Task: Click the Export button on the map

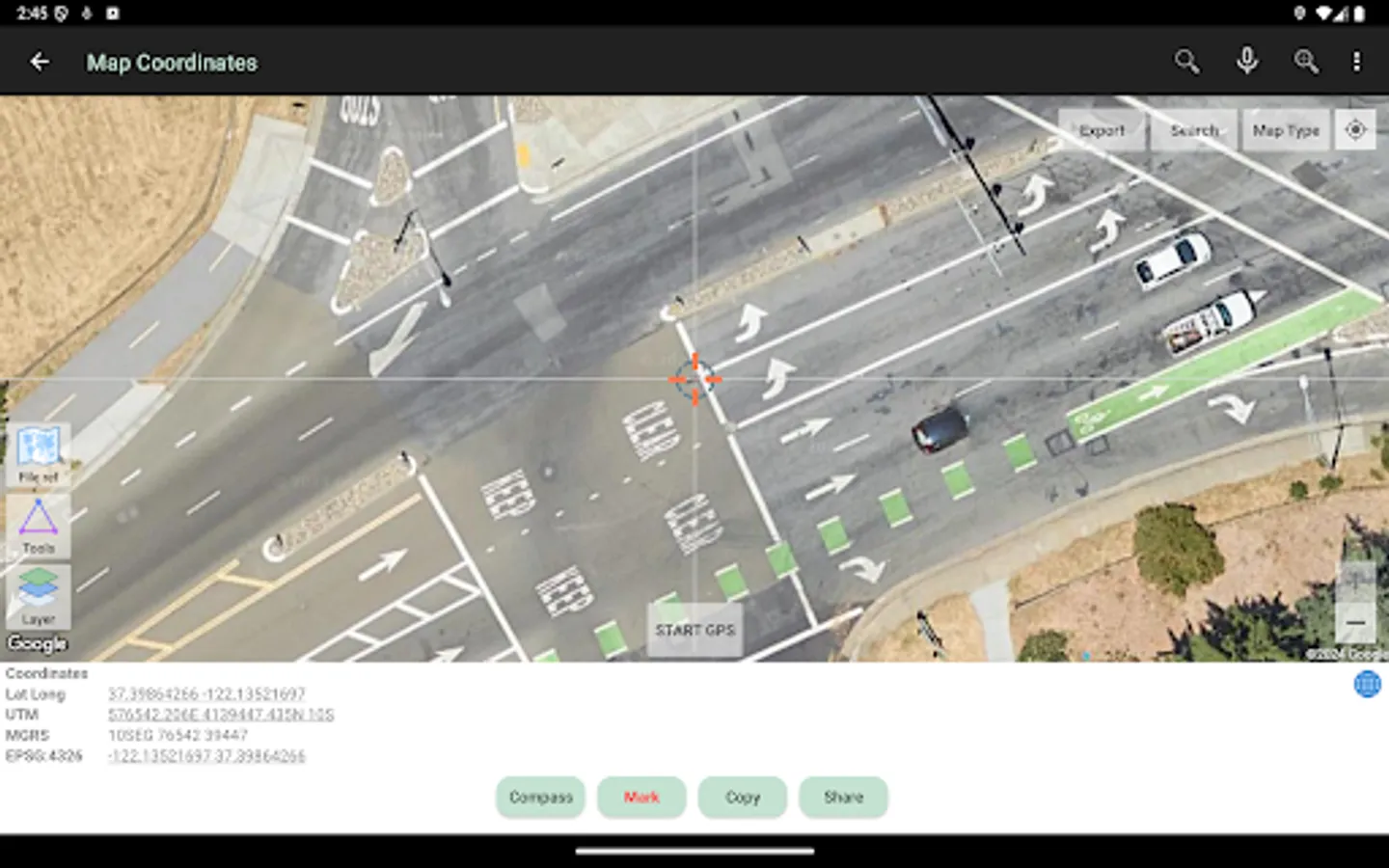Action: click(1102, 130)
